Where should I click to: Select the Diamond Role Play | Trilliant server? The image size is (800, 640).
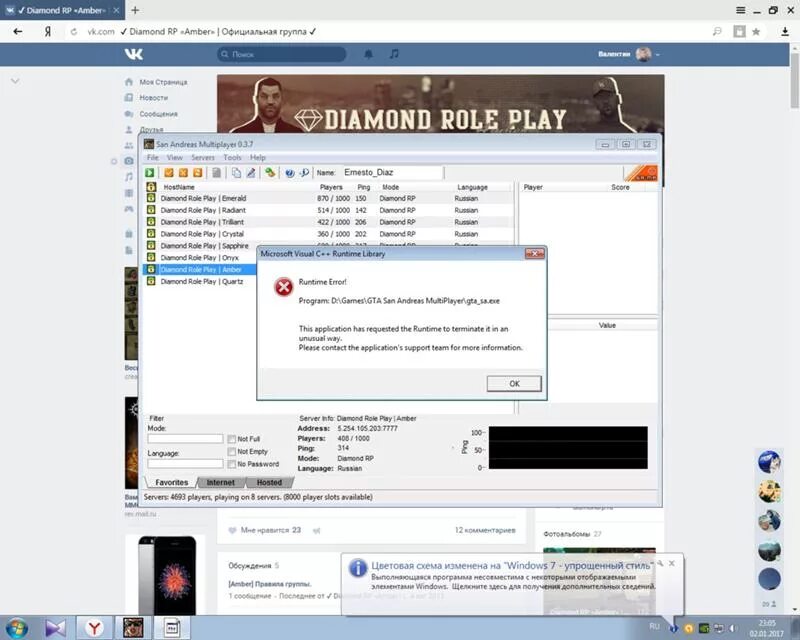click(x=329, y=222)
